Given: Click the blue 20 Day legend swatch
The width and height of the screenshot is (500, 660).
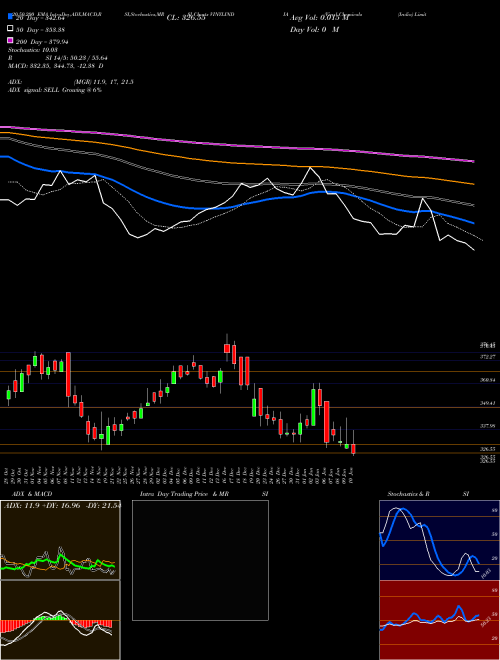Looking at the screenshot, I should [10, 17].
